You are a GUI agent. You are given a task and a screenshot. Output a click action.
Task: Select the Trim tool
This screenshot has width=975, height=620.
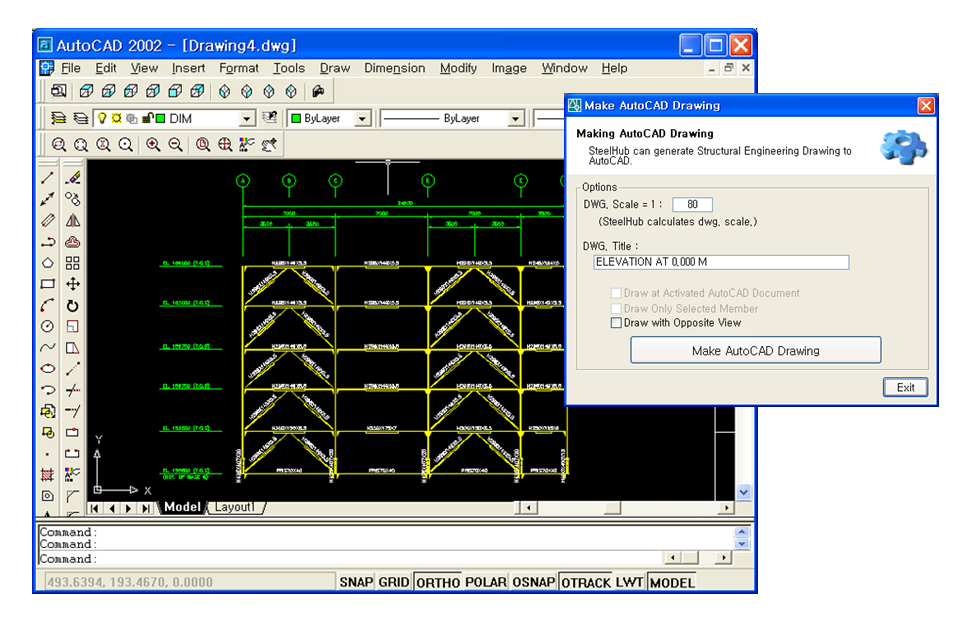coord(73,390)
